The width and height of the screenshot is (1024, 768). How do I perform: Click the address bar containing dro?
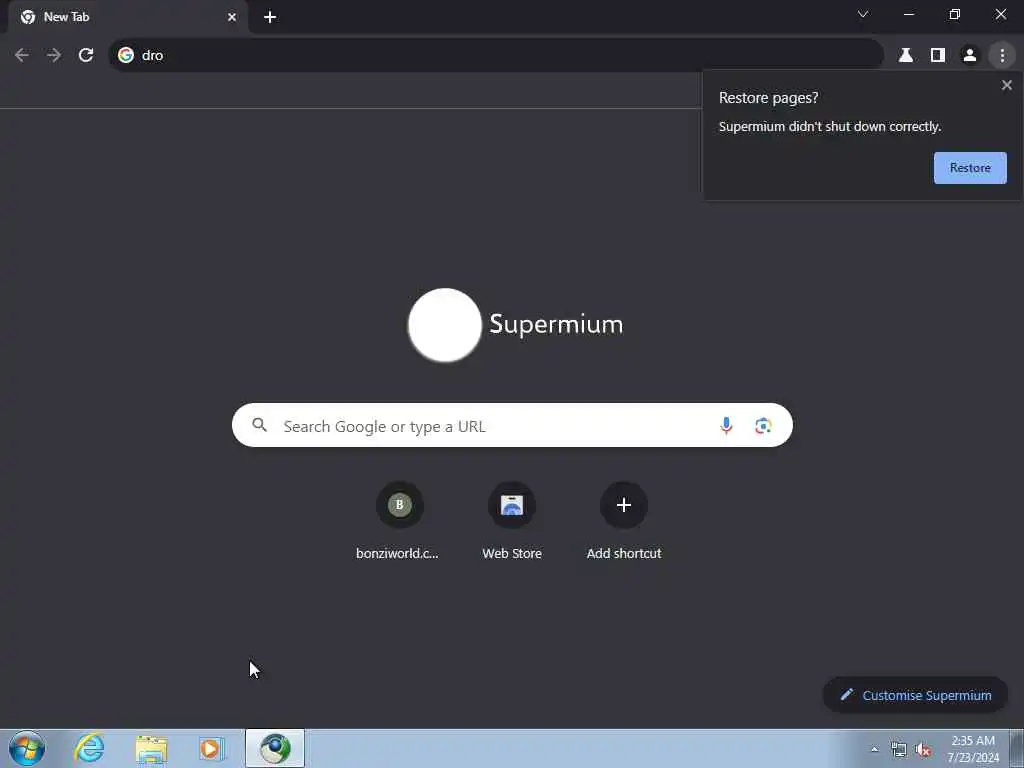pos(496,56)
